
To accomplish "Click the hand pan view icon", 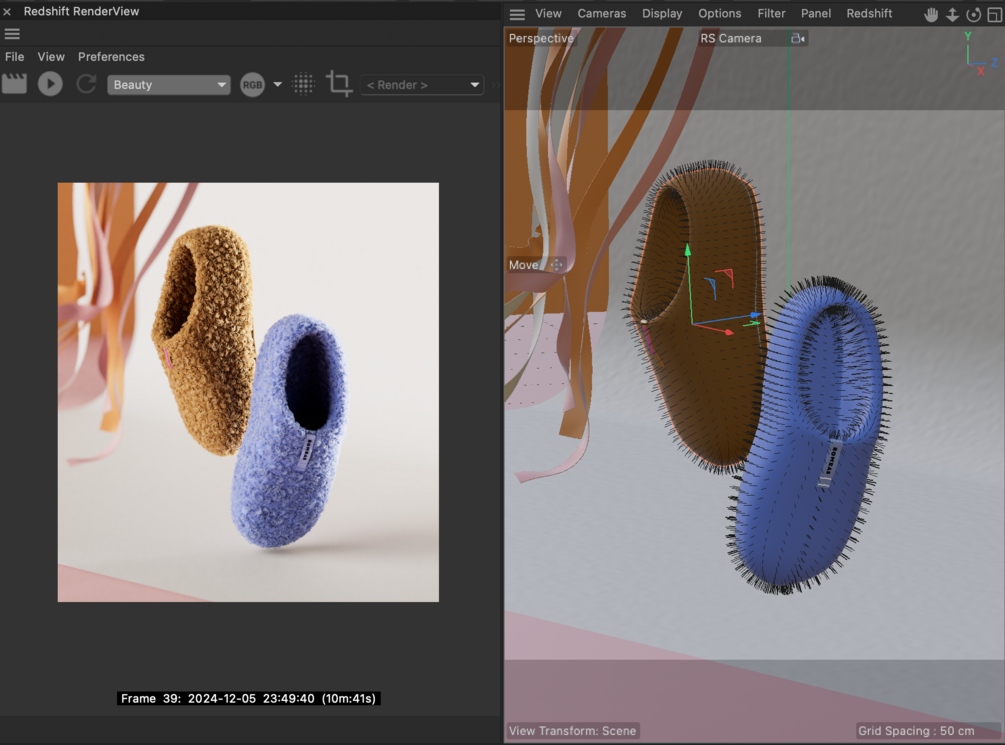I will (931, 14).
